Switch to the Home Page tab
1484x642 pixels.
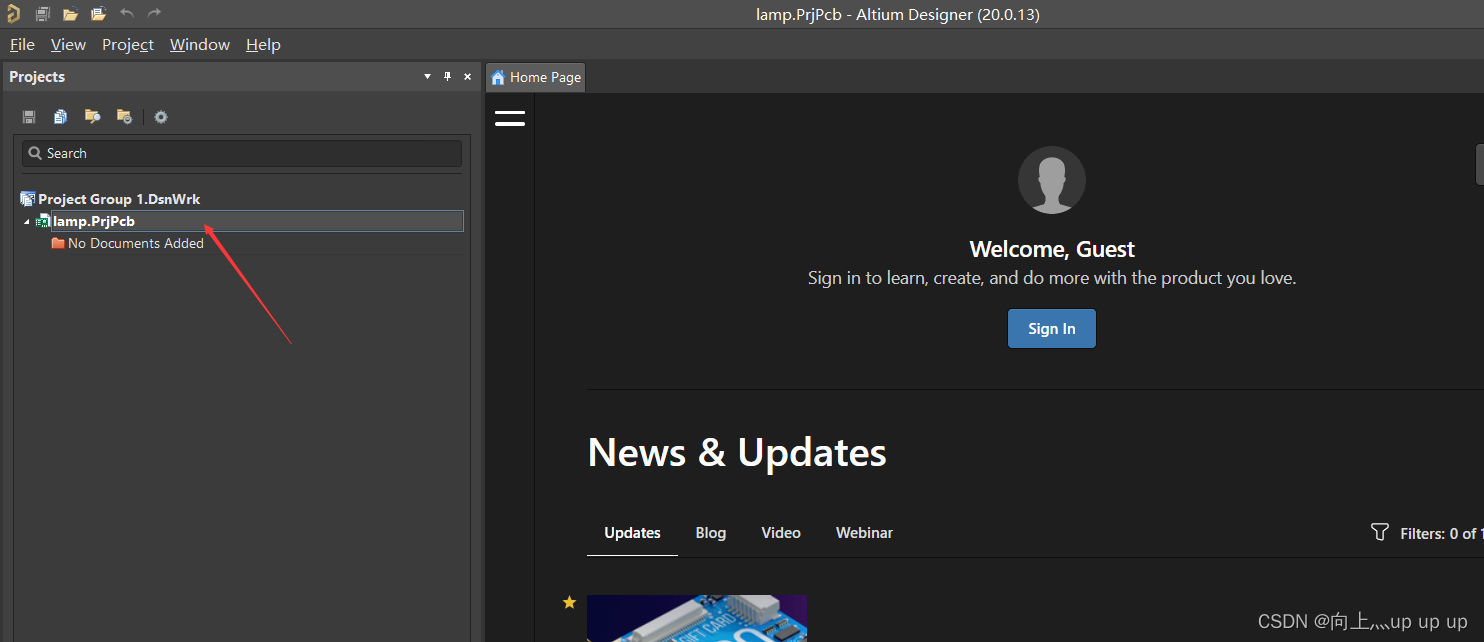(535, 77)
